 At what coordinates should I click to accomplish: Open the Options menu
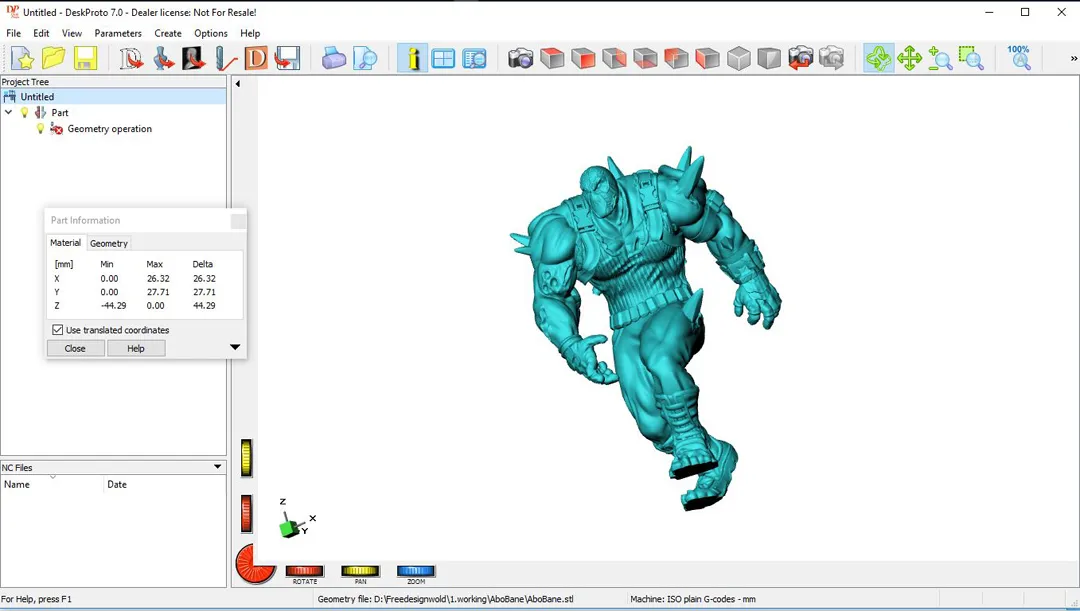(211, 33)
